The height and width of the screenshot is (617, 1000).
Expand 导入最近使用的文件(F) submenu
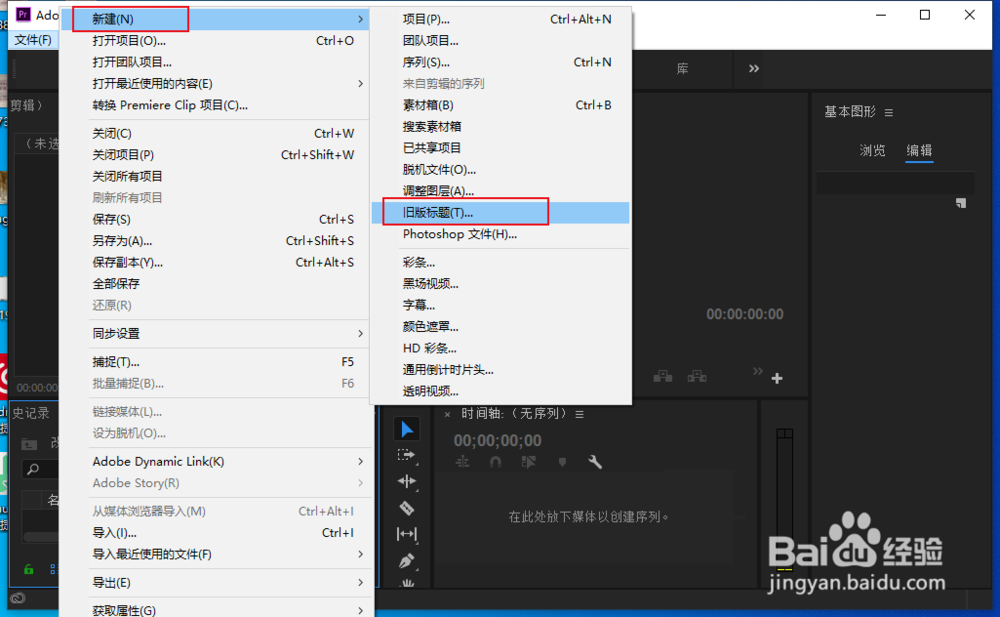pos(360,554)
